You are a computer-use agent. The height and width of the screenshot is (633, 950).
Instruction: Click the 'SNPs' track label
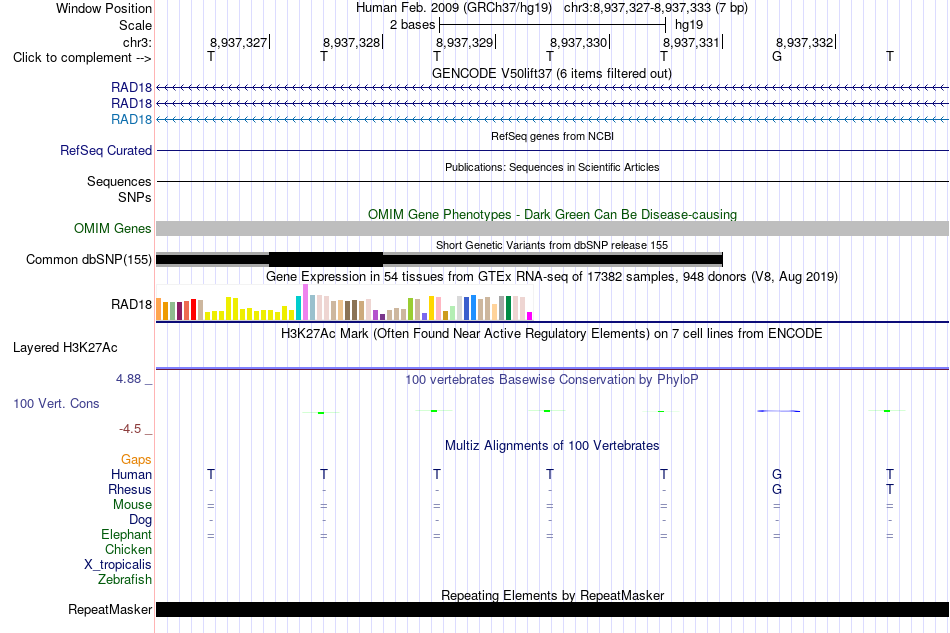[135, 197]
